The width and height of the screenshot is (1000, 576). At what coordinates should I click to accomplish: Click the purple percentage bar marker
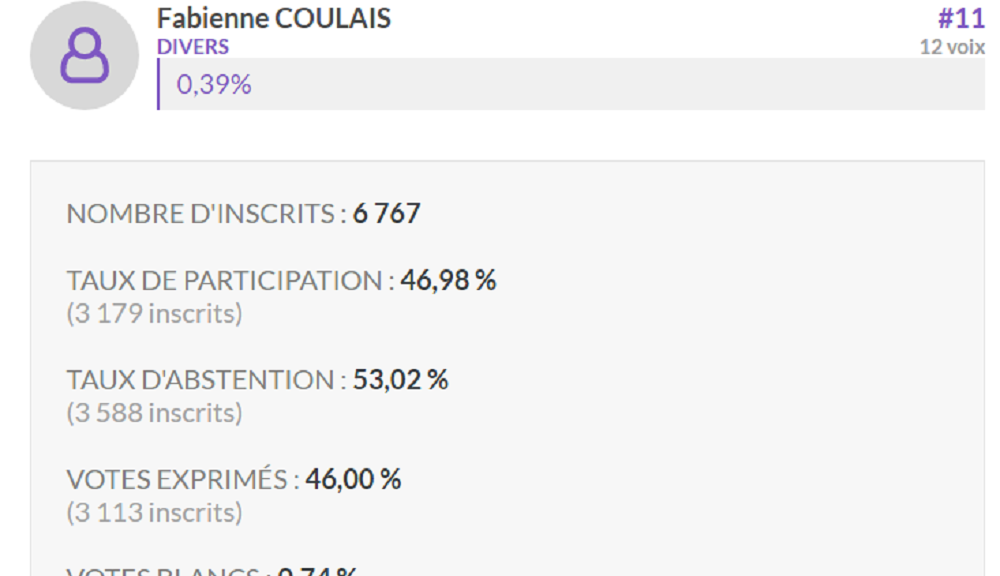coord(158,84)
